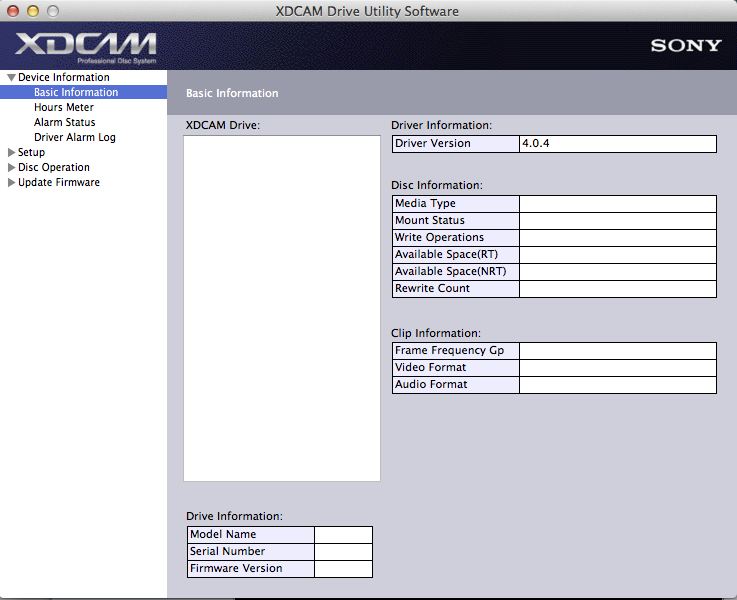Click the Model Name label

click(x=223, y=534)
